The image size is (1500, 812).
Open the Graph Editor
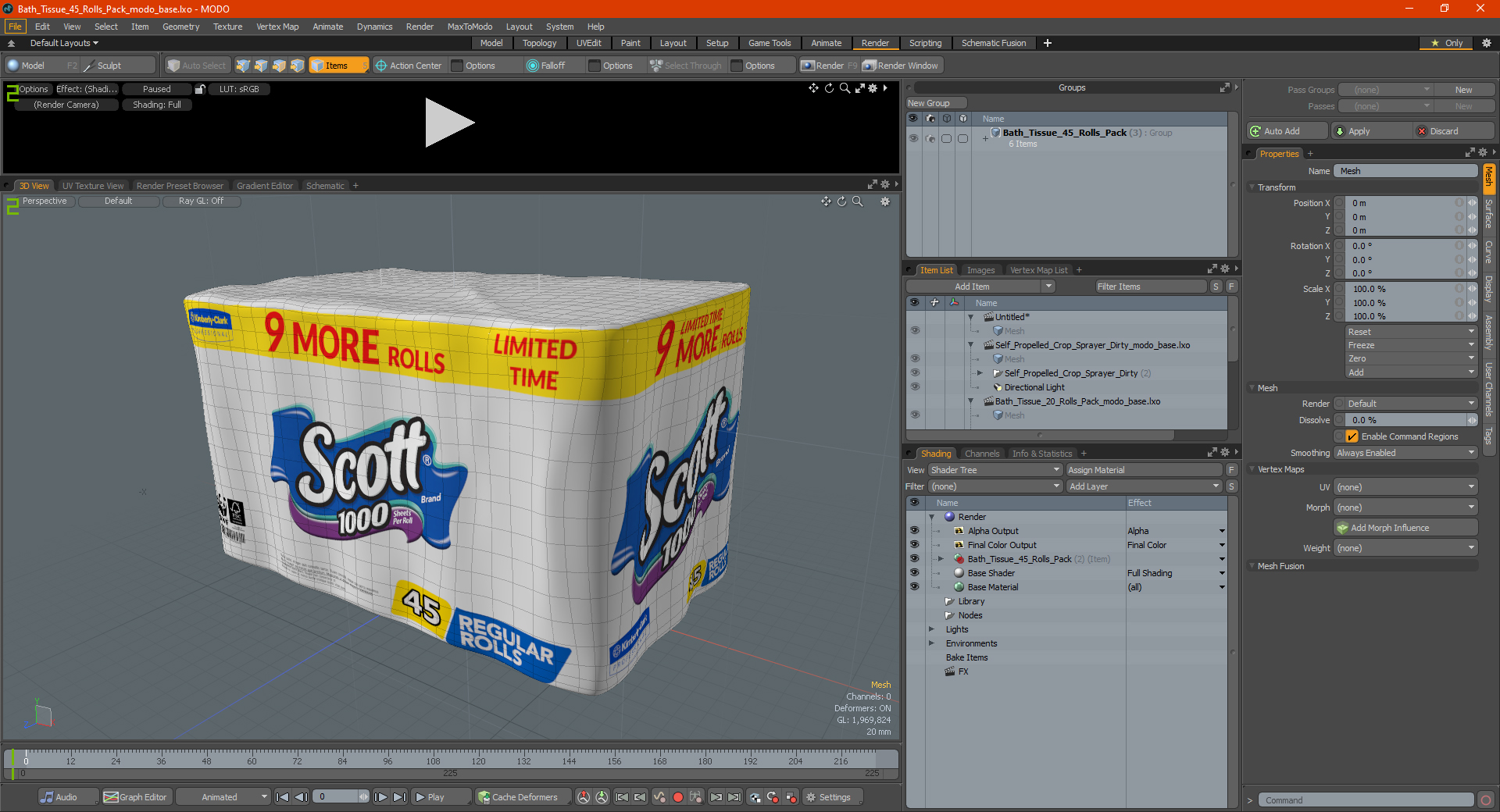point(135,797)
